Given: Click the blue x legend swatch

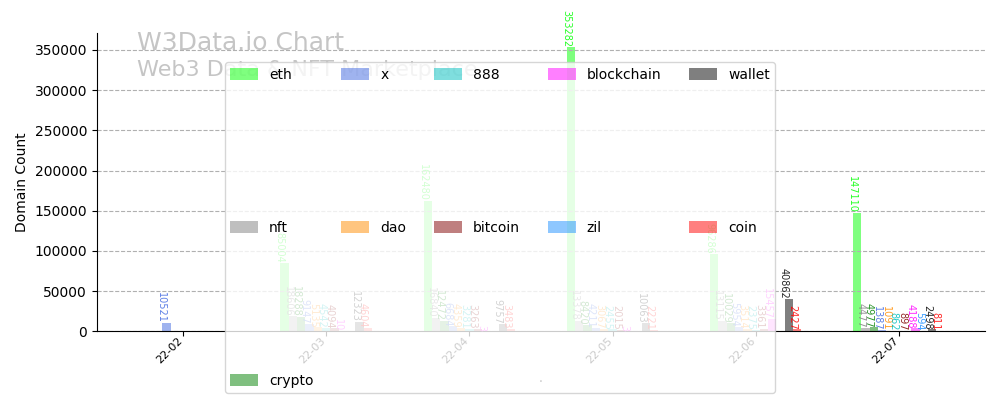Looking at the screenshot, I should pyautogui.click(x=355, y=74).
